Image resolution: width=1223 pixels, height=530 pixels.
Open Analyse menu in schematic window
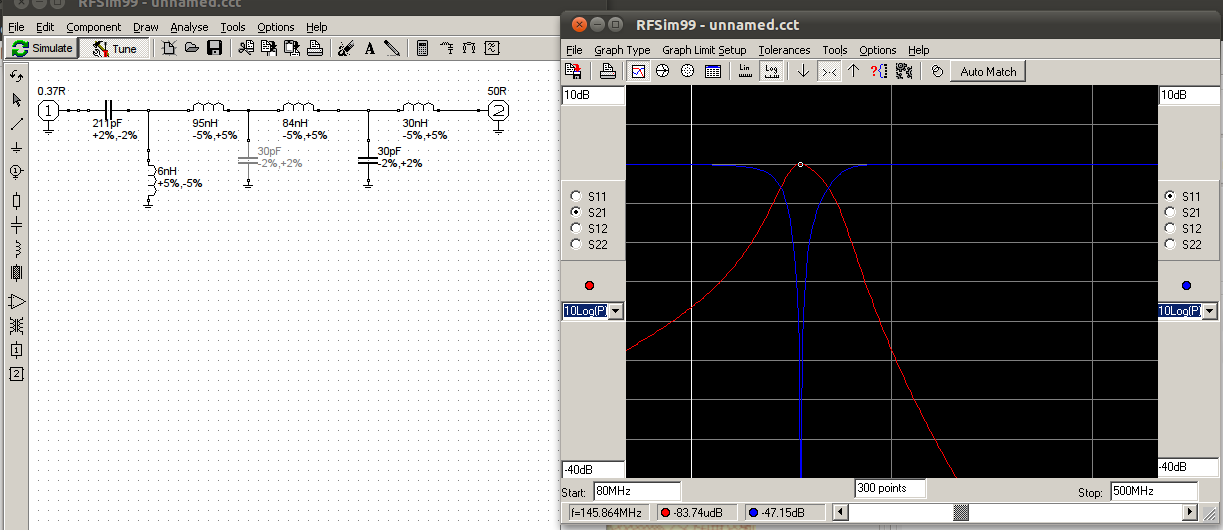click(189, 27)
